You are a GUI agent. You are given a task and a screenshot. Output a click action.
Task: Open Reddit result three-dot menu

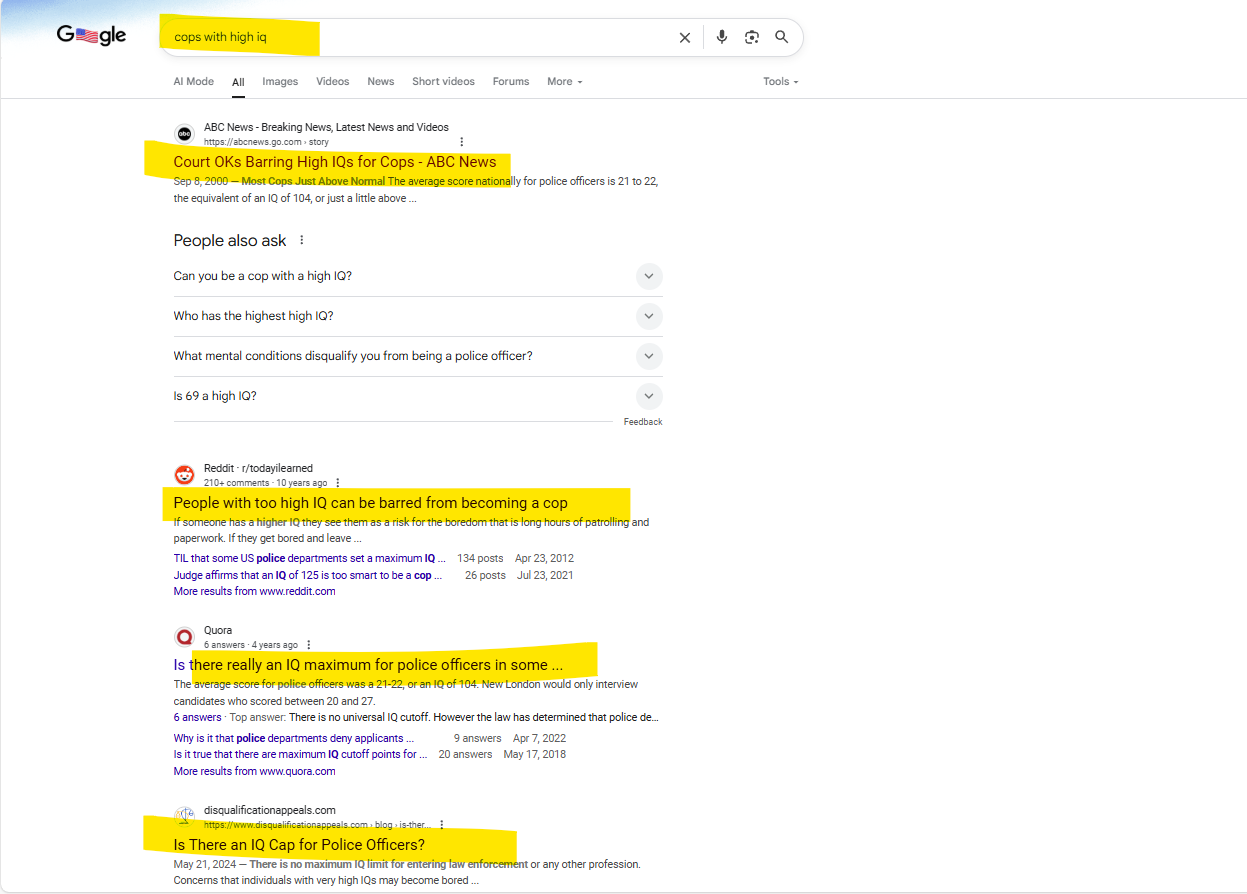tap(338, 483)
